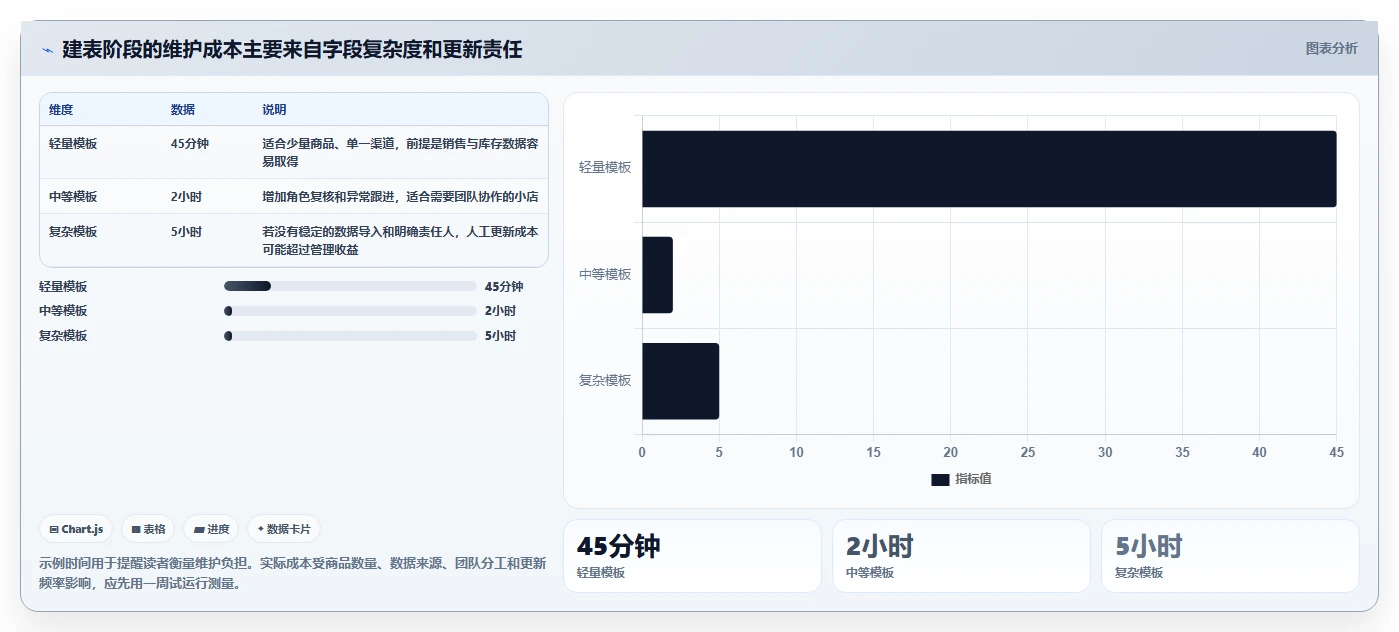This screenshot has width=1399, height=632.
Task: Click 2小时 value beside progress bar
Action: [500, 311]
